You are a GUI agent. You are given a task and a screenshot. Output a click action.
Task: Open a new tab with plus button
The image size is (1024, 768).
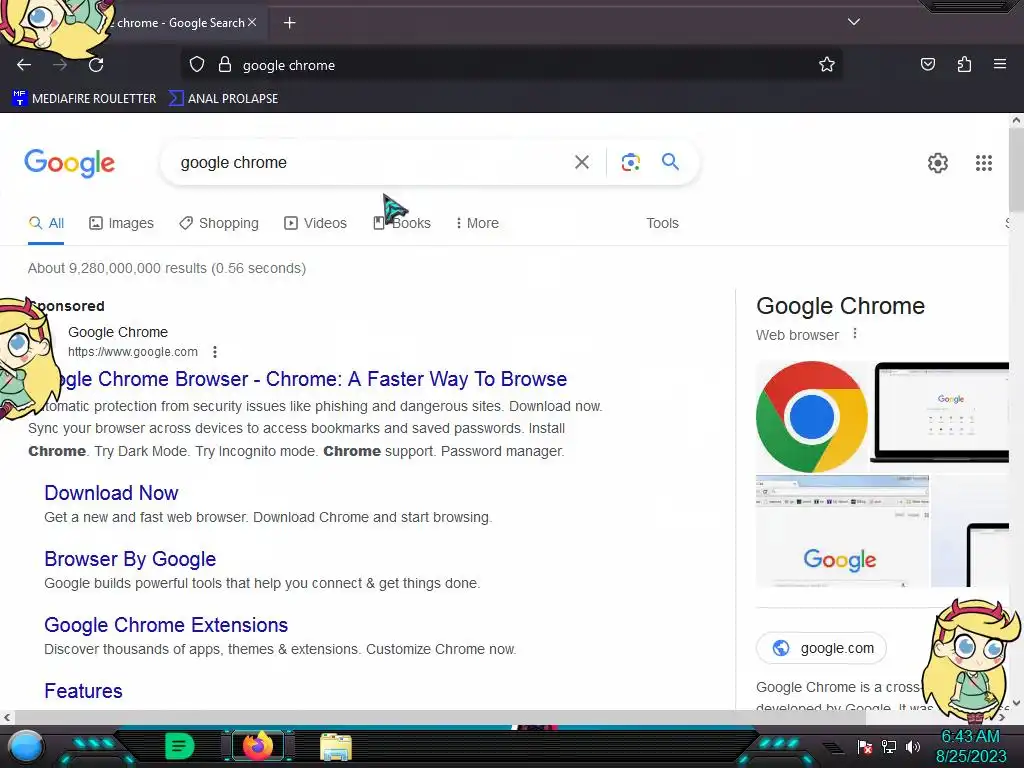[x=289, y=23]
